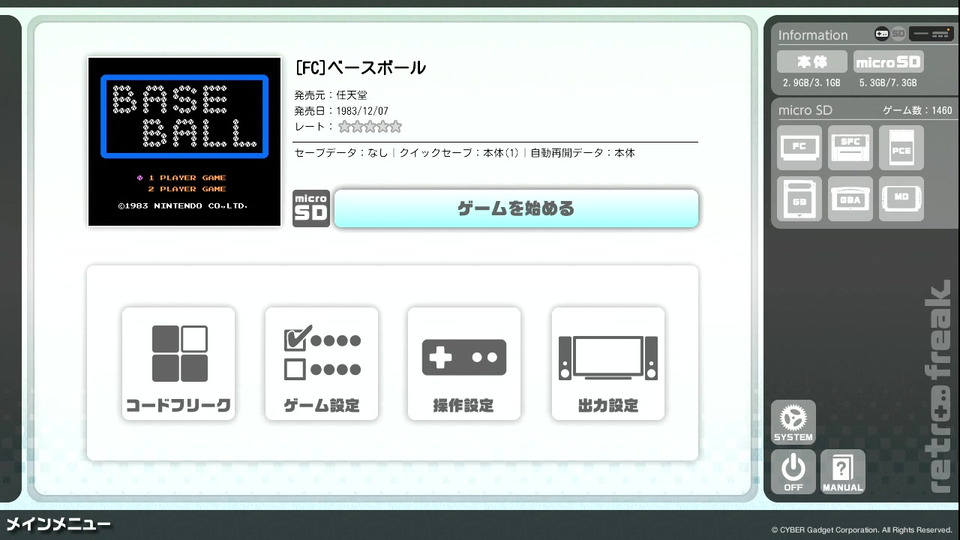The width and height of the screenshot is (960, 540).
Task: Start the game with ゲームを始める button
Action: tap(516, 209)
